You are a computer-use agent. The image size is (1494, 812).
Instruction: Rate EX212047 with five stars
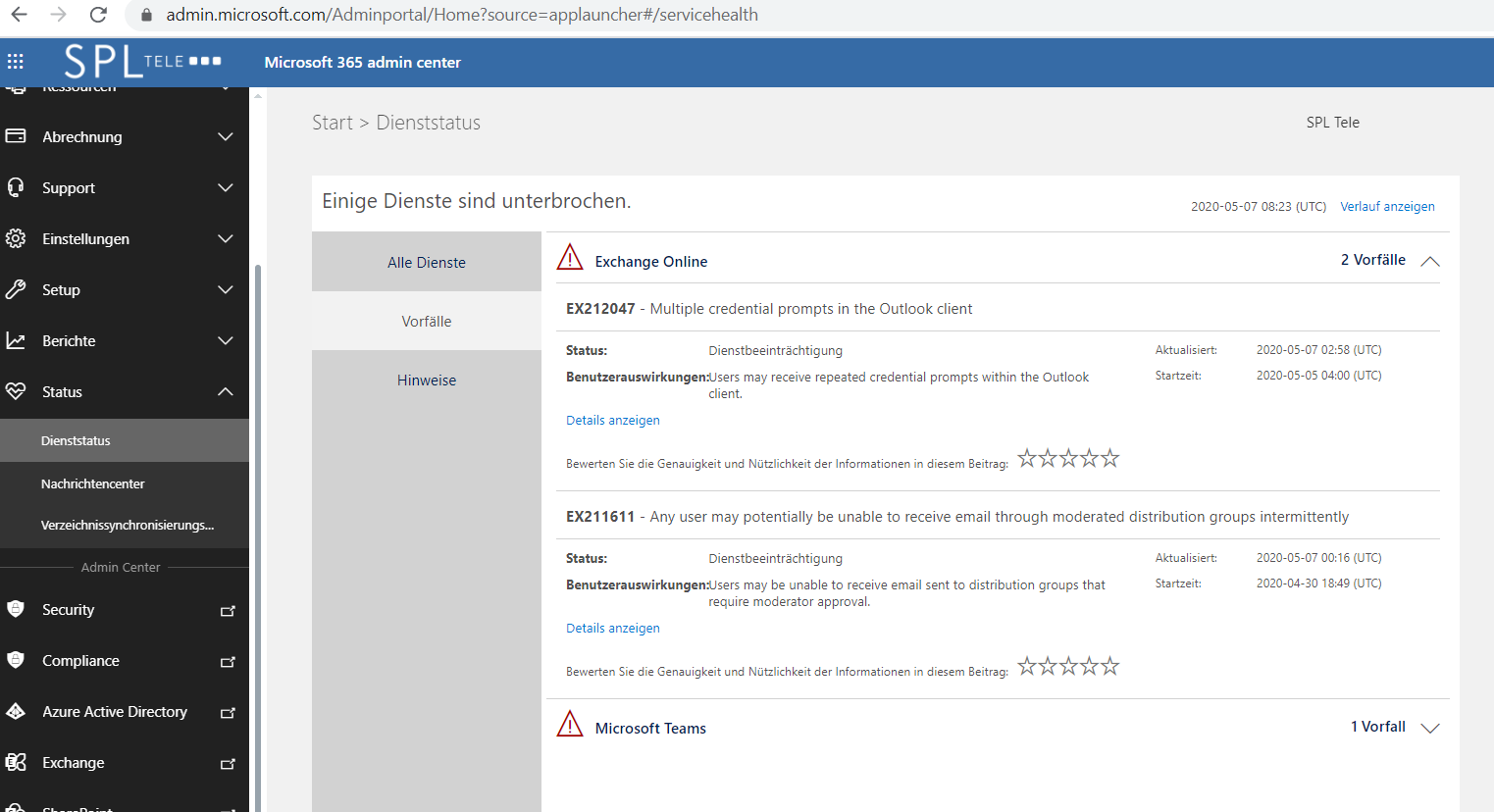pyautogui.click(x=1109, y=458)
